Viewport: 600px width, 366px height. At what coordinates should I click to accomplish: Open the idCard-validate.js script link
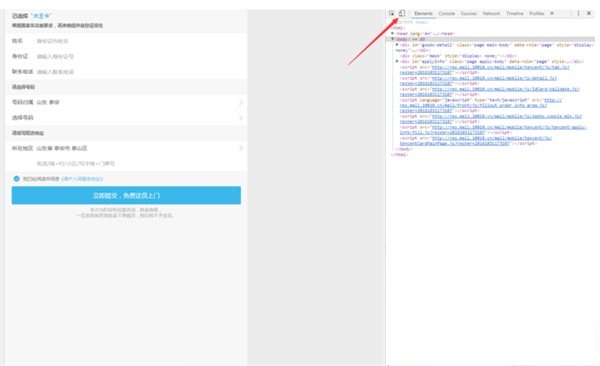pos(489,92)
